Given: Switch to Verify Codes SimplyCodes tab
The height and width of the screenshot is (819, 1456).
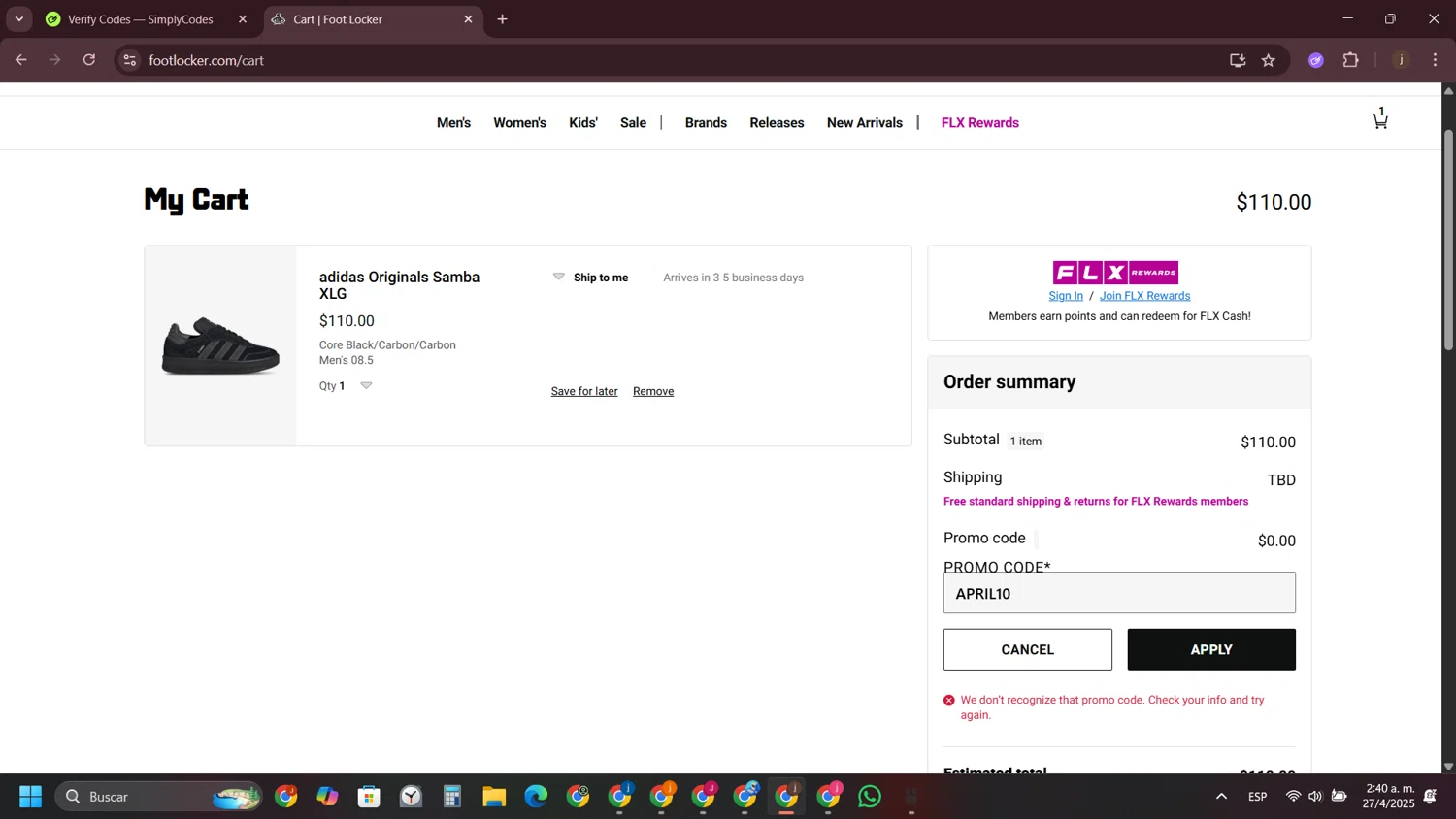Looking at the screenshot, I should [141, 19].
